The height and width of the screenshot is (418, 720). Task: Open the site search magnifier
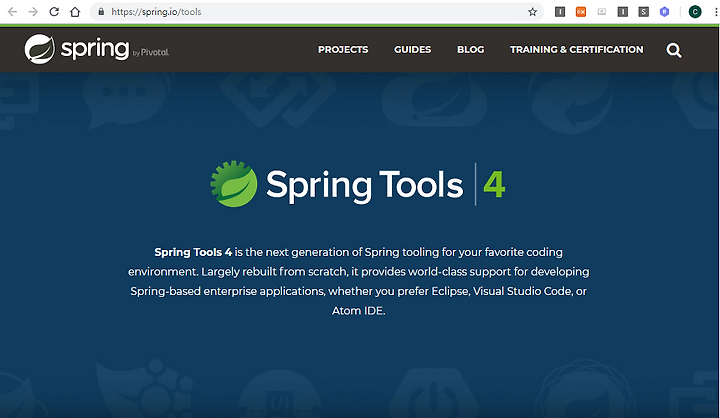(674, 50)
